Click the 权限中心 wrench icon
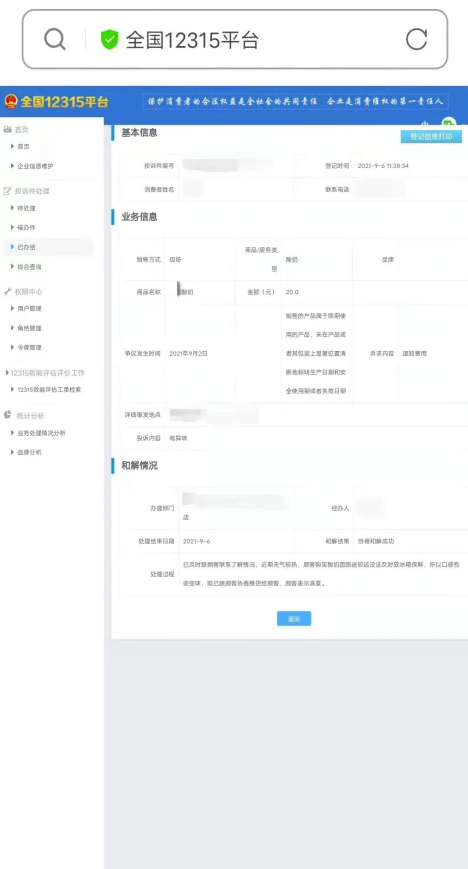This screenshot has width=468, height=869. tap(7, 292)
